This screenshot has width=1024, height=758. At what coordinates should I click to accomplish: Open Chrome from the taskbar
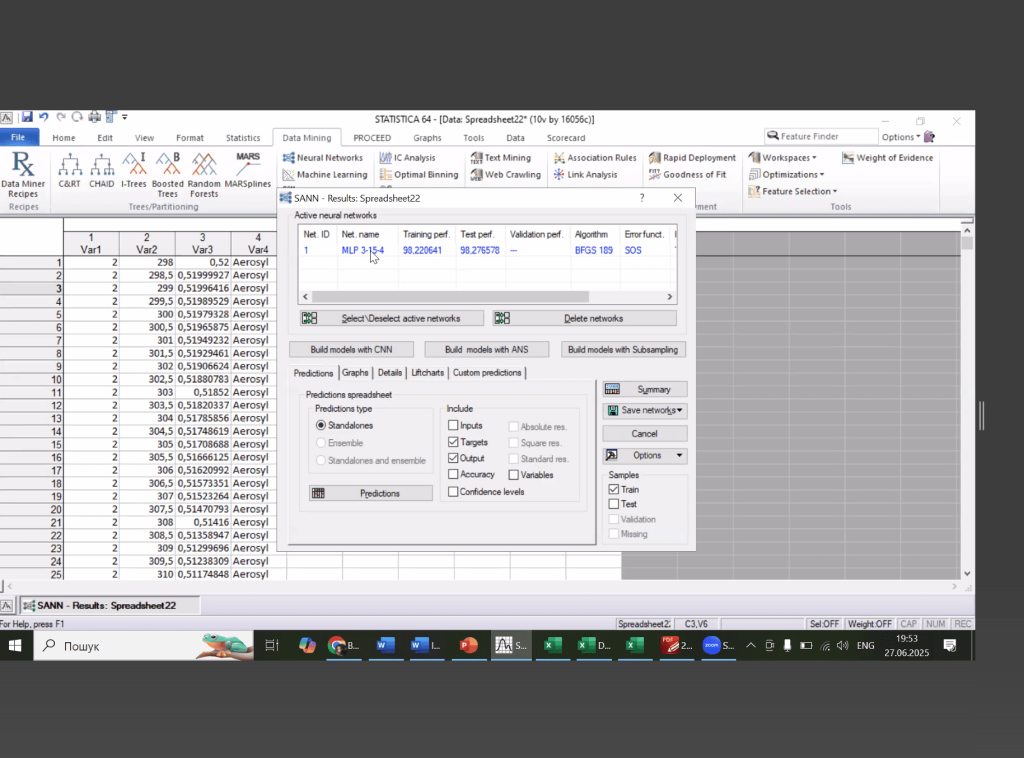[x=343, y=646]
